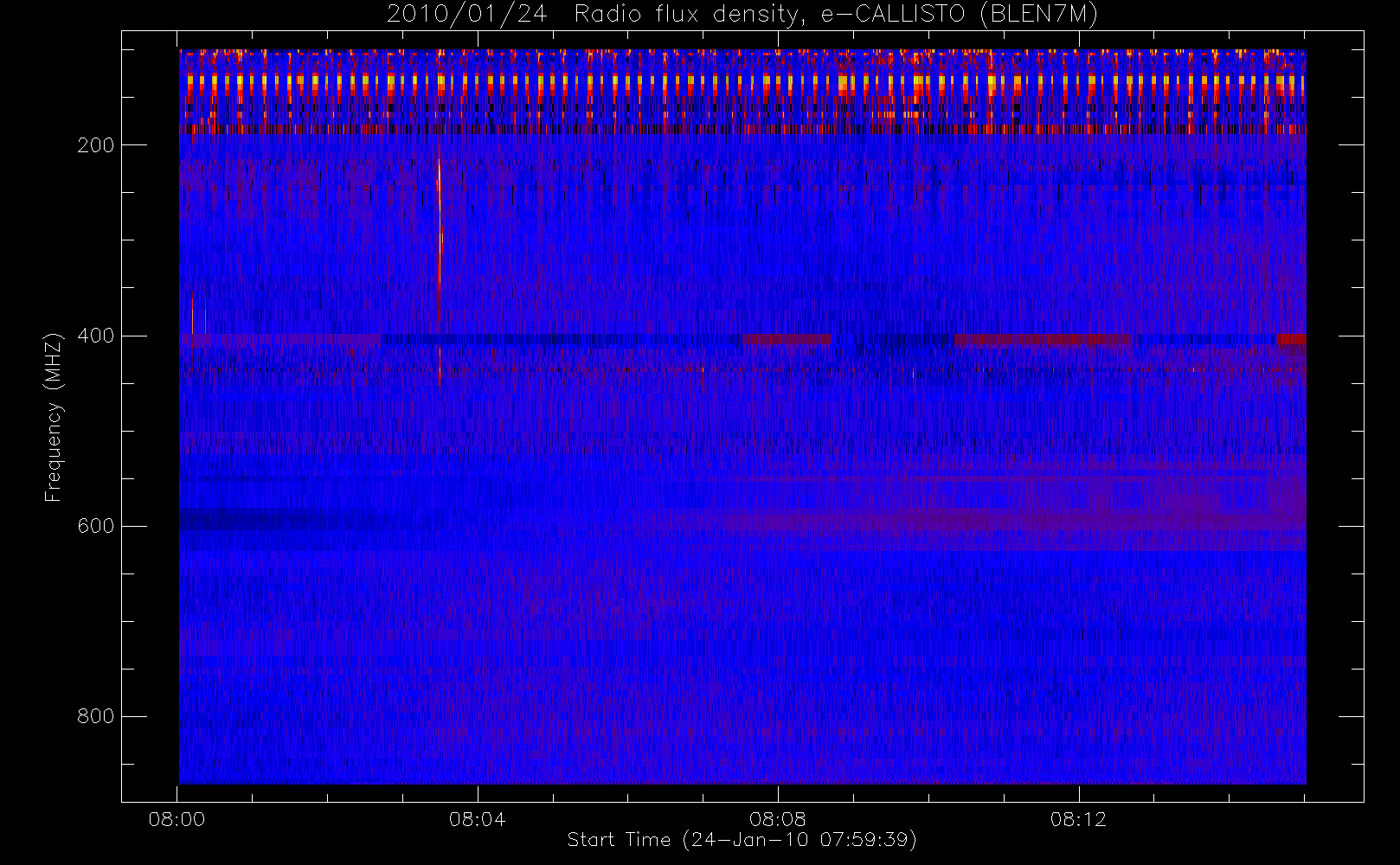Screen dimensions: 1400x865
Task: Click the 'Start Time (24-Jan-10 07:59:39)' label
Action: (742, 839)
